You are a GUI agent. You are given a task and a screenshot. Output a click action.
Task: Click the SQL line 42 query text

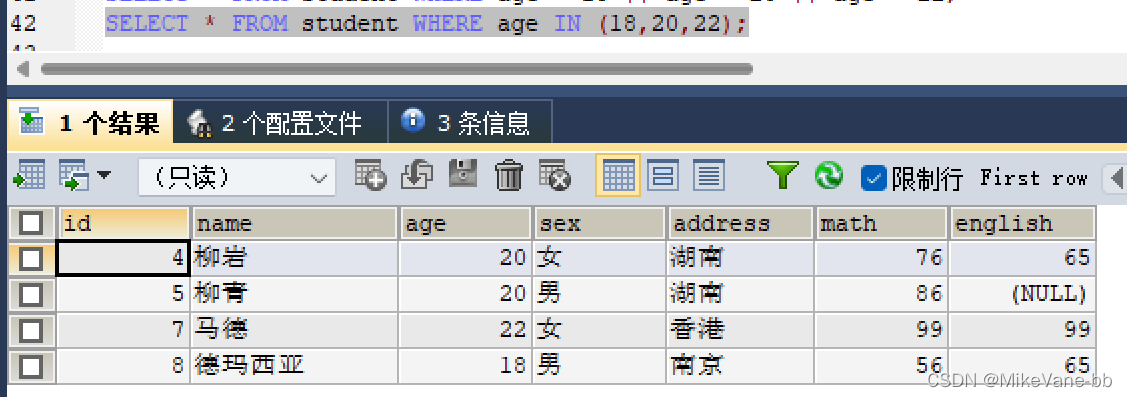coord(427,24)
